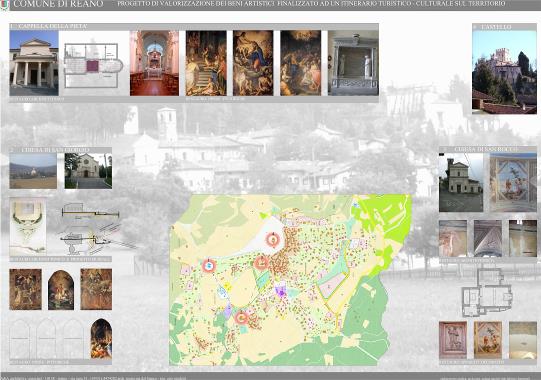Click the municipal crest beside COMUNE DI REANO
Viewport: 541px width, 380px height.
click(4, 5)
